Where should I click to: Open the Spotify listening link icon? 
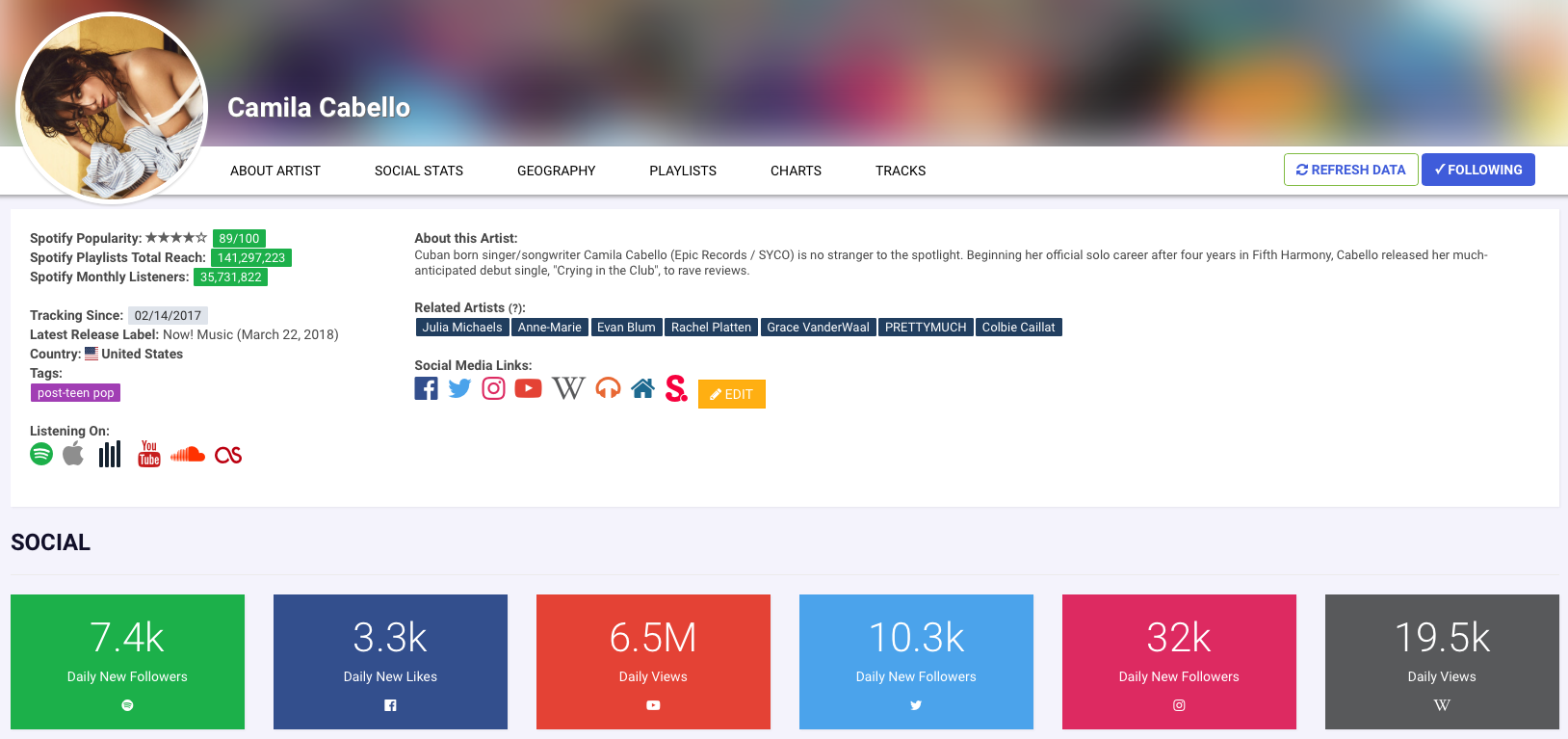click(41, 454)
